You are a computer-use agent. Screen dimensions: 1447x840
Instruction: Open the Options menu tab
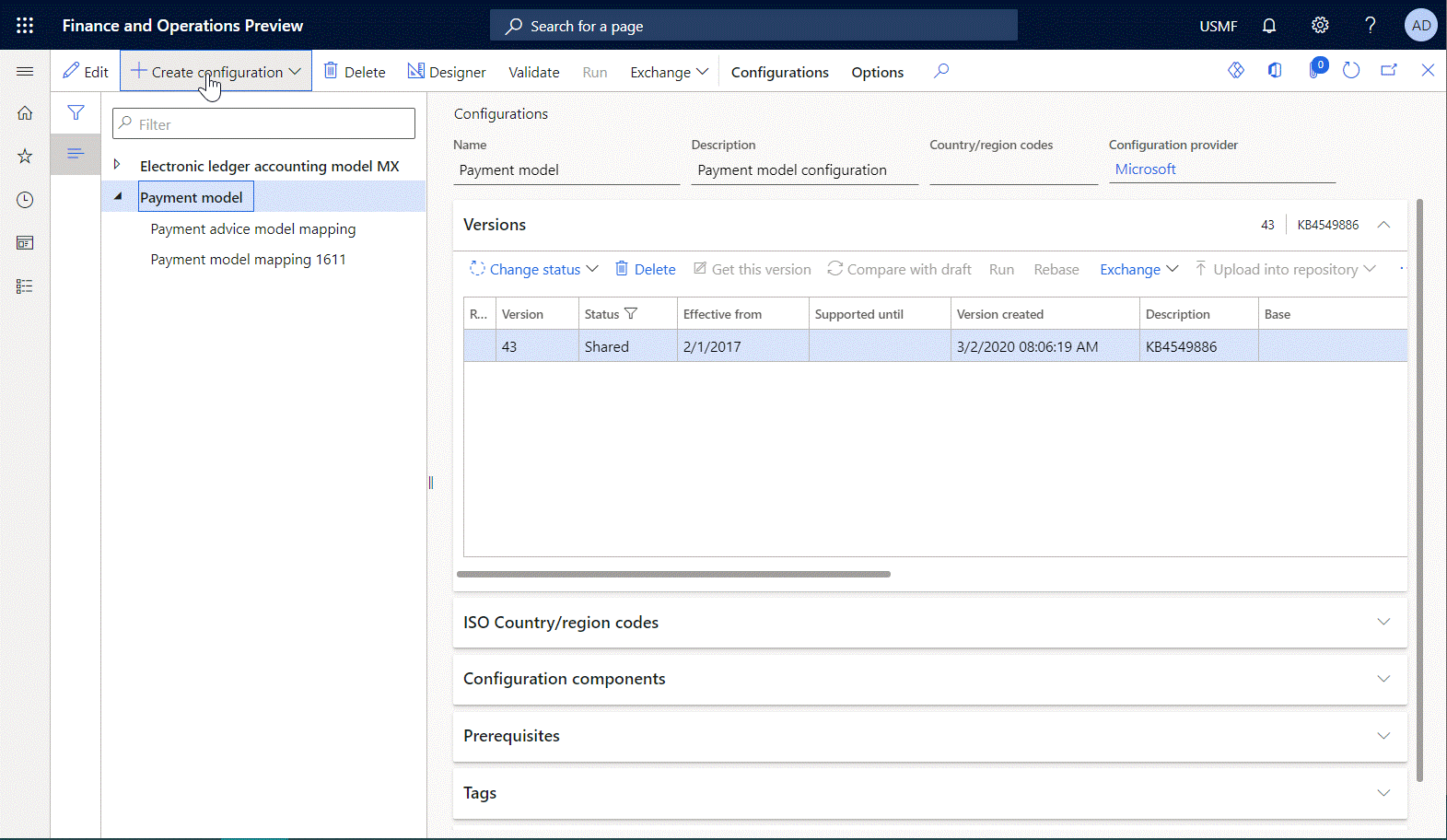(x=877, y=72)
